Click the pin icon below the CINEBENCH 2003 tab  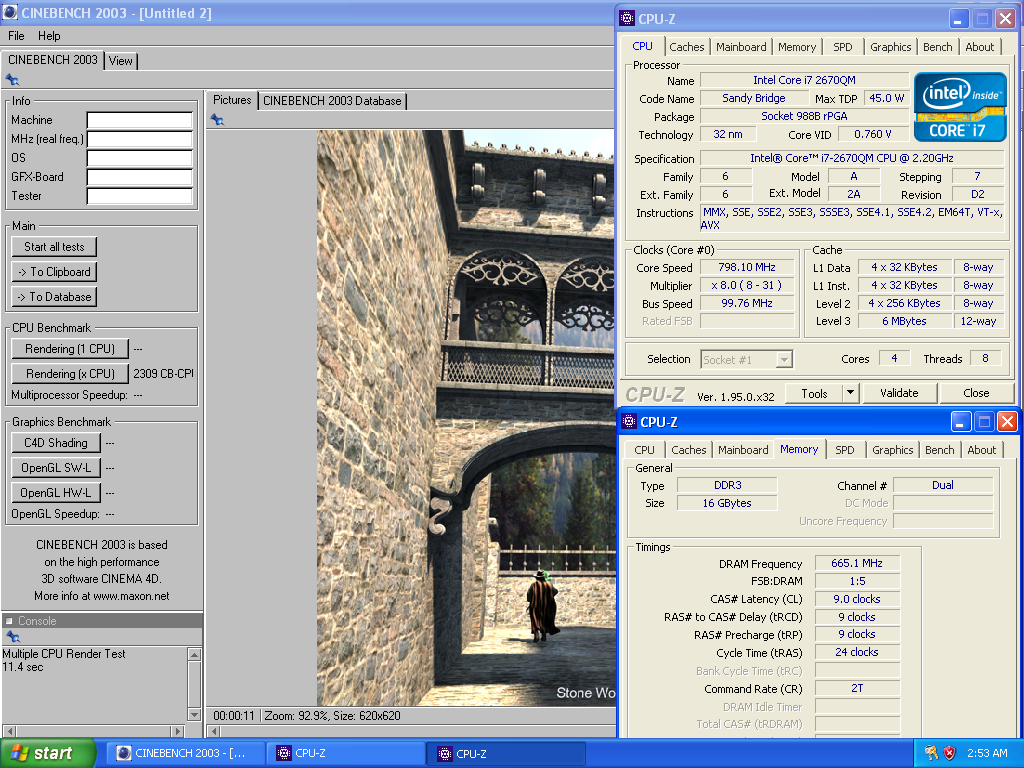tap(12, 80)
